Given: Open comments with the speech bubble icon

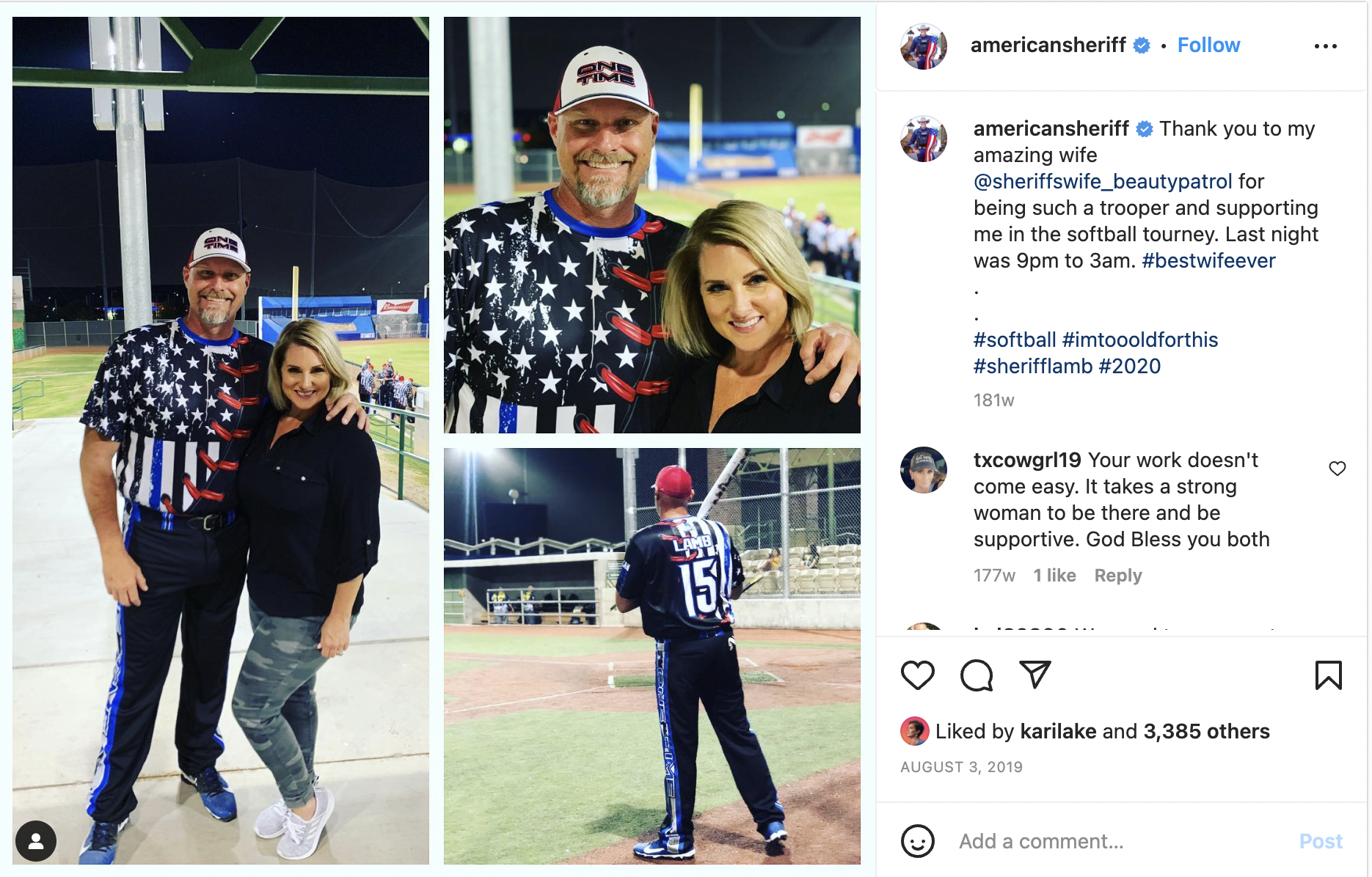Looking at the screenshot, I should click(977, 675).
